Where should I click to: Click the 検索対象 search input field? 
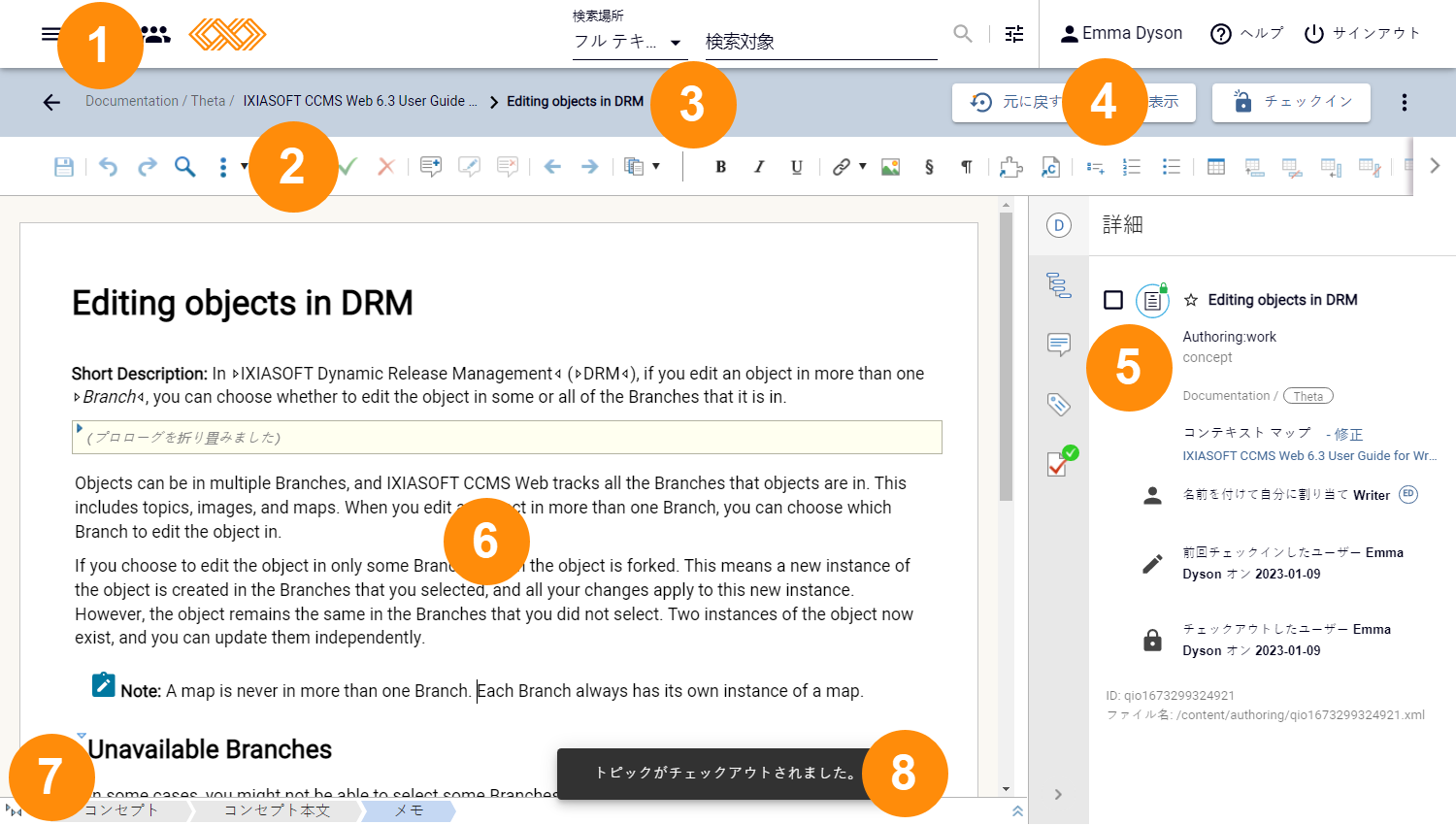[821, 42]
